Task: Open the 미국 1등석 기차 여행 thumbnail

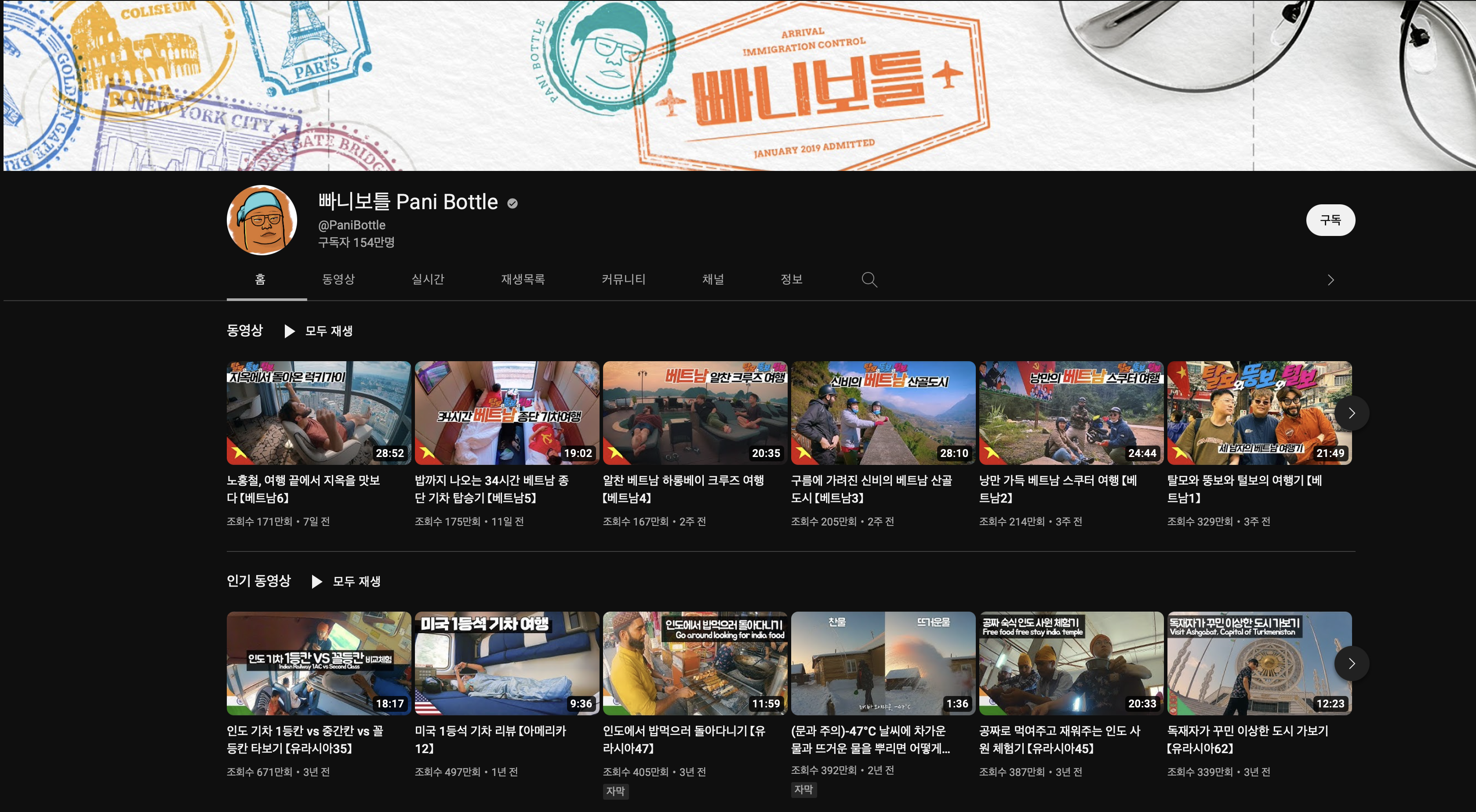Action: 506,663
